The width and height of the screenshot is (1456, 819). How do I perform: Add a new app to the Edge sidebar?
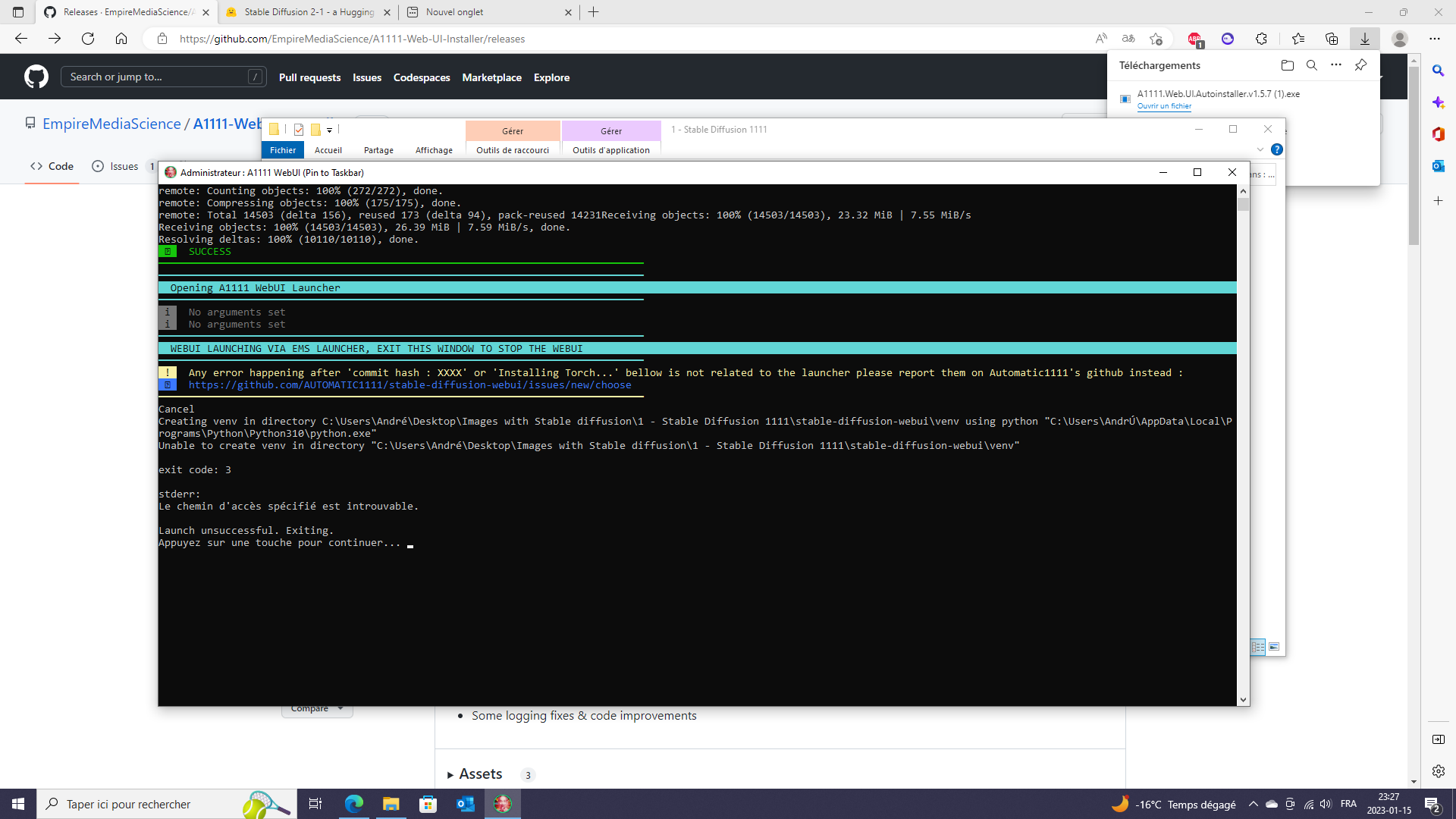click(1439, 201)
